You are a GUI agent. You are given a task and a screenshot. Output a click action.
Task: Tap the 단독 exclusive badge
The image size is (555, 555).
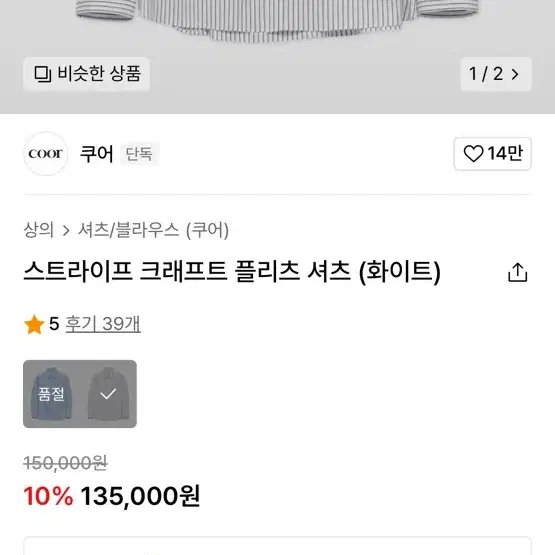(139, 154)
